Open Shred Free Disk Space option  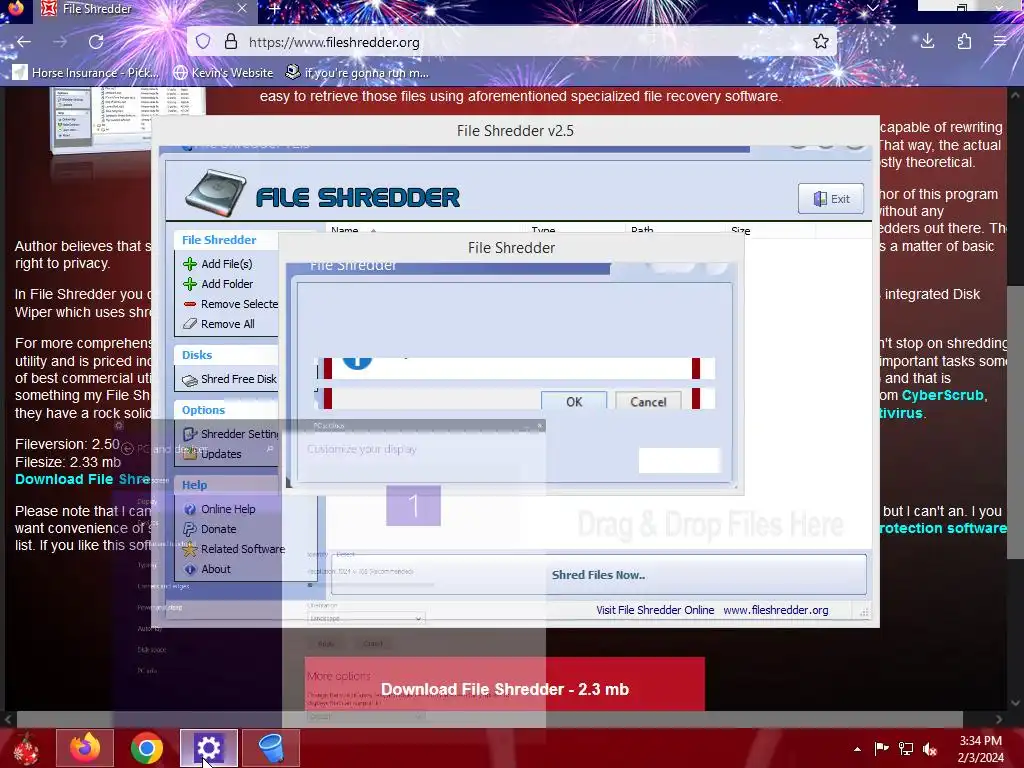pyautogui.click(x=238, y=379)
